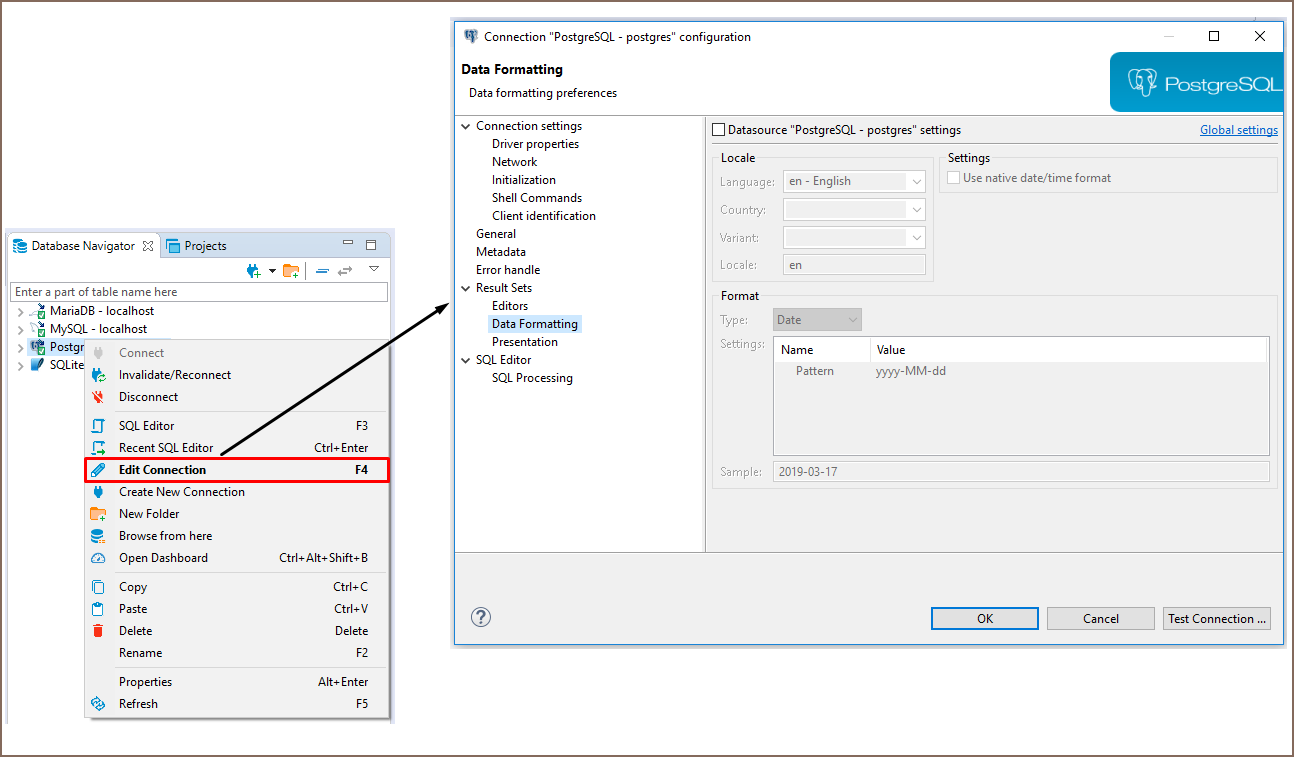Click the SQLite database icon in navigator

38,365
